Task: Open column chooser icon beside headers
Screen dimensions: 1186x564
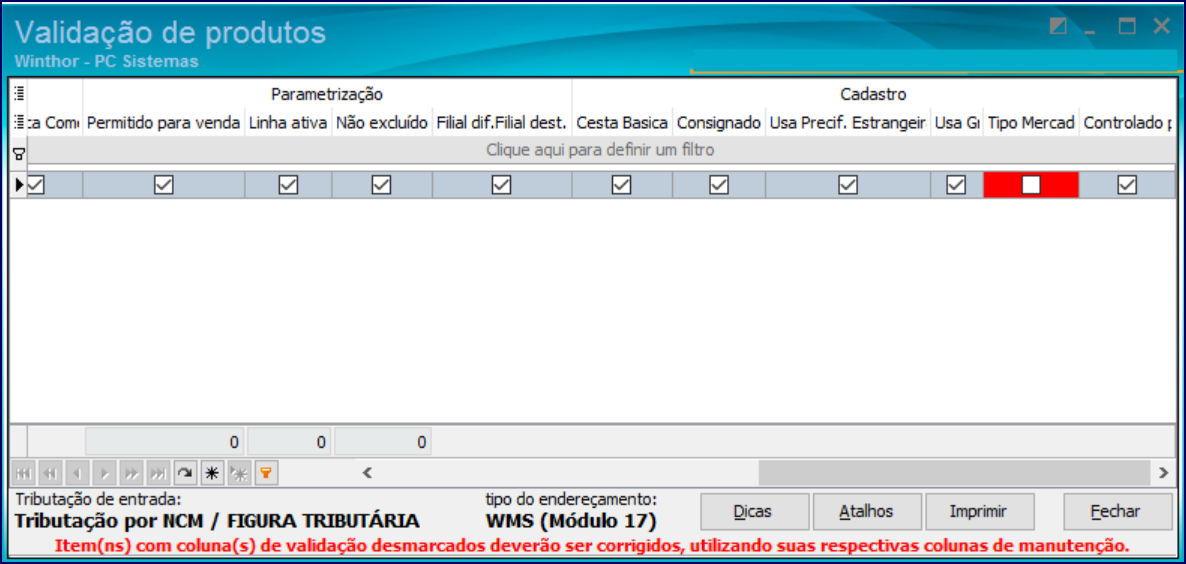Action: 19,122
